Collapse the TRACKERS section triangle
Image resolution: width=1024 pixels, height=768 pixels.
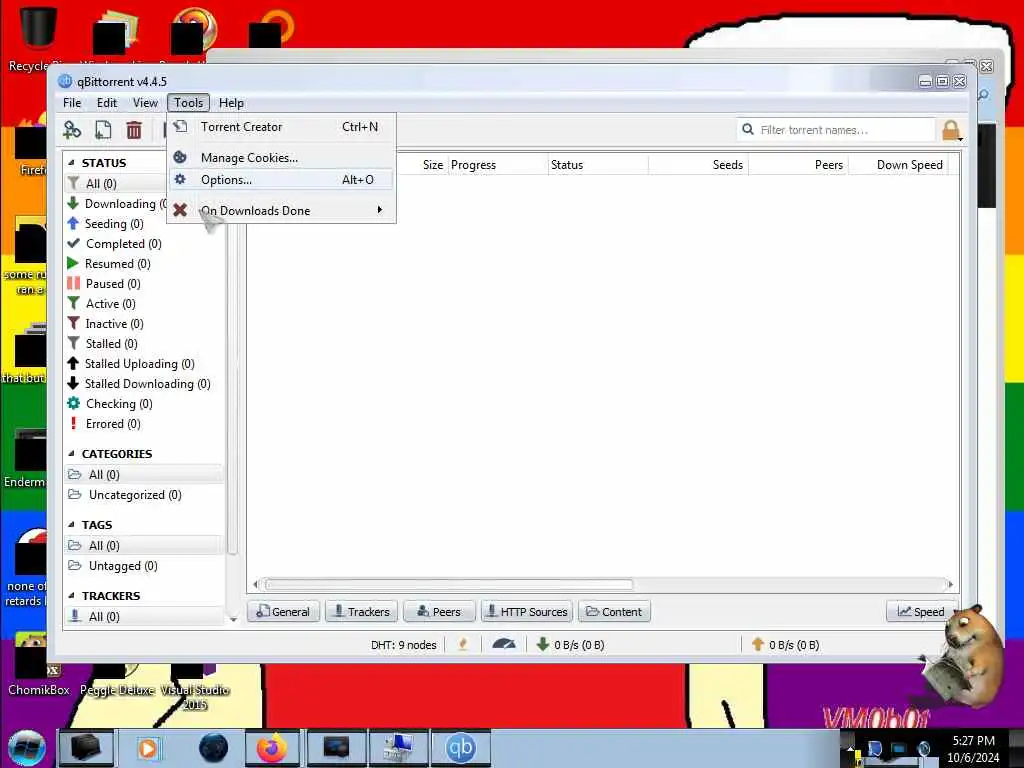click(71, 596)
